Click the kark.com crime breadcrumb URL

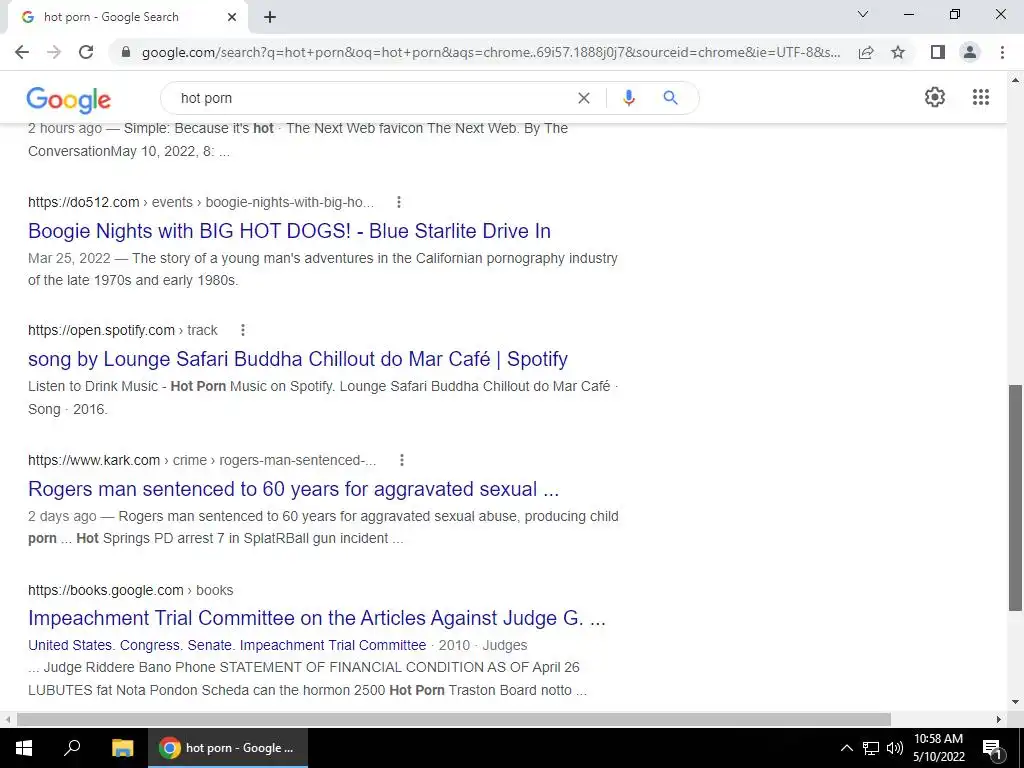pyautogui.click(x=202, y=460)
